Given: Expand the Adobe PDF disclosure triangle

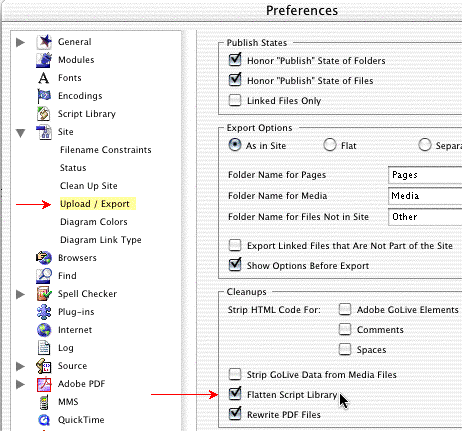Looking at the screenshot, I should pyautogui.click(x=21, y=384).
